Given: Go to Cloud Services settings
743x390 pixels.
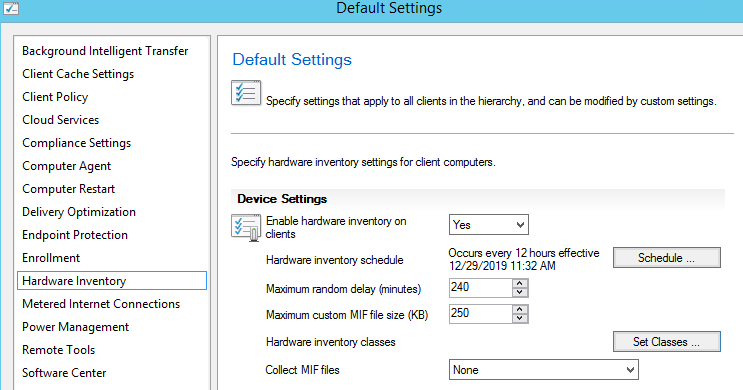Looking at the screenshot, I should (x=61, y=120).
